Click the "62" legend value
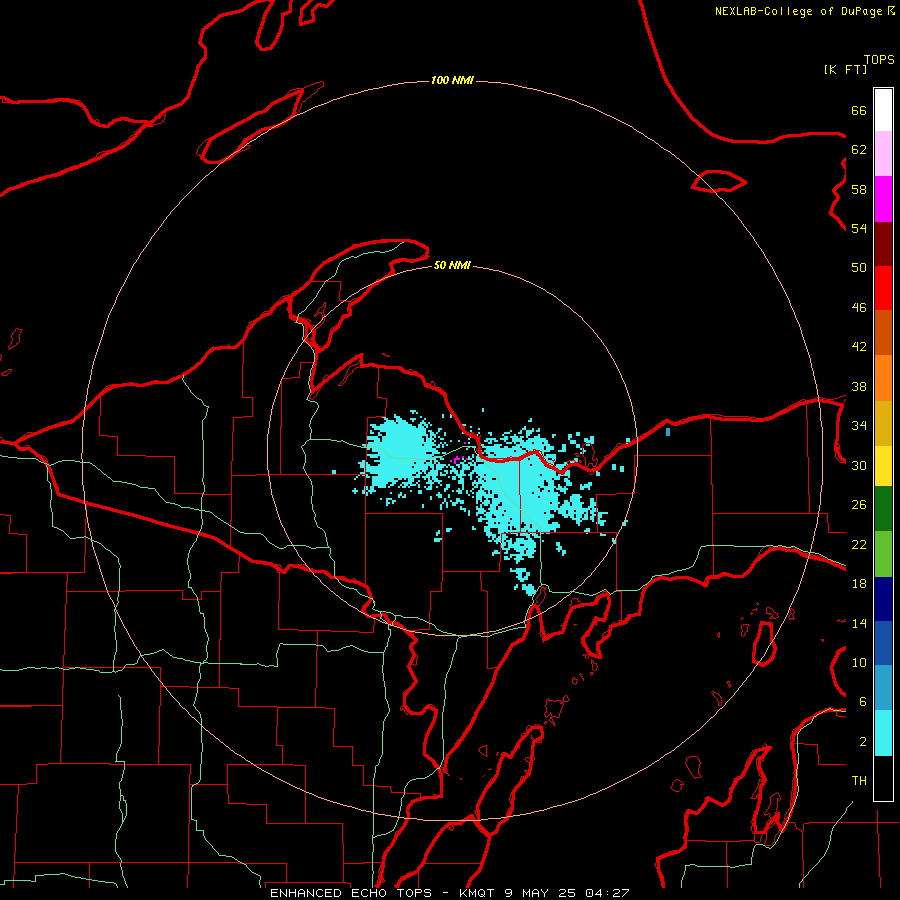The height and width of the screenshot is (900, 900). [x=859, y=150]
